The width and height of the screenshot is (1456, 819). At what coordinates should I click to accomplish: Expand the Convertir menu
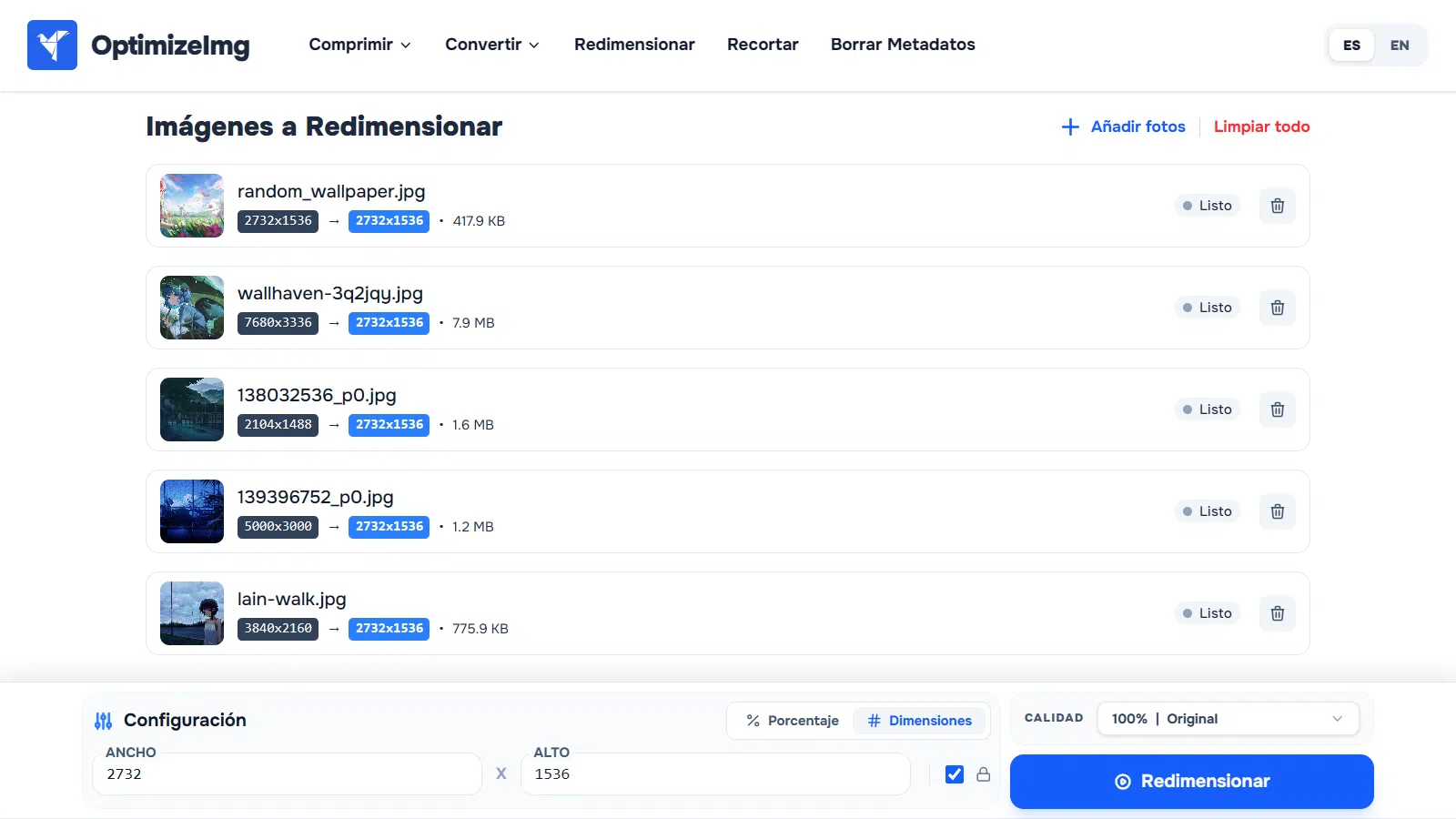492,45
